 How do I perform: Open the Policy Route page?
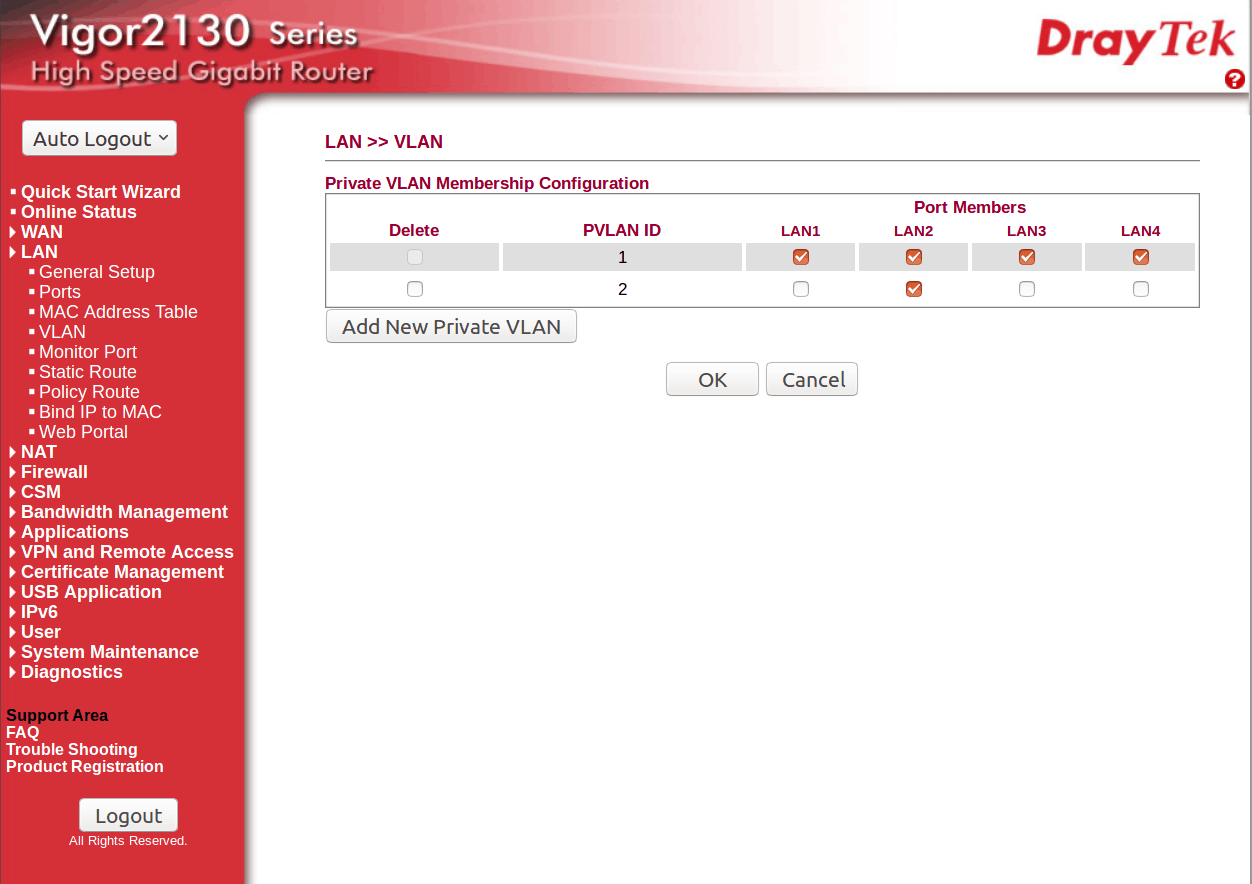coord(89,392)
